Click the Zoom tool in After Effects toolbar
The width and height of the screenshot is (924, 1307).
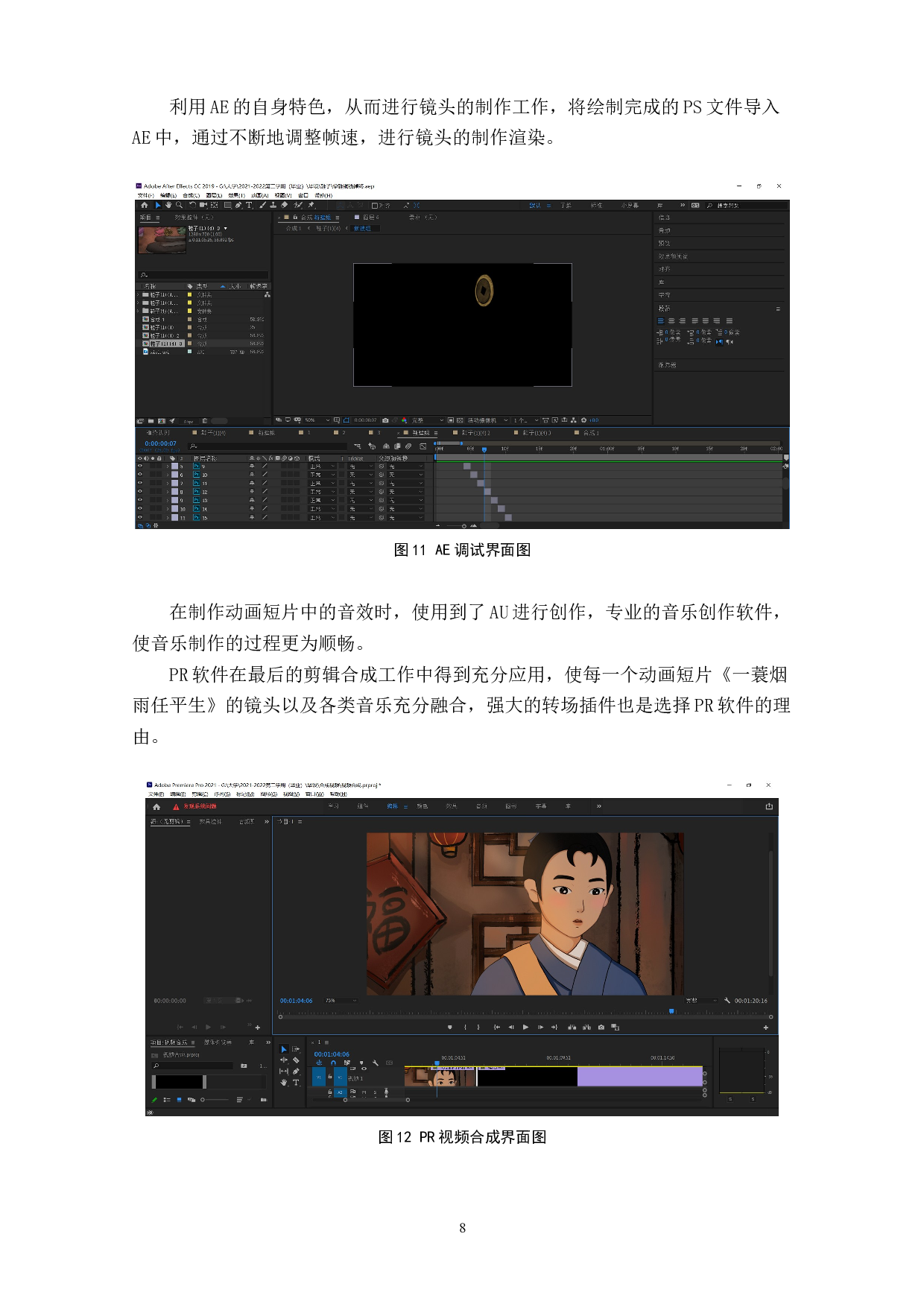(x=179, y=205)
